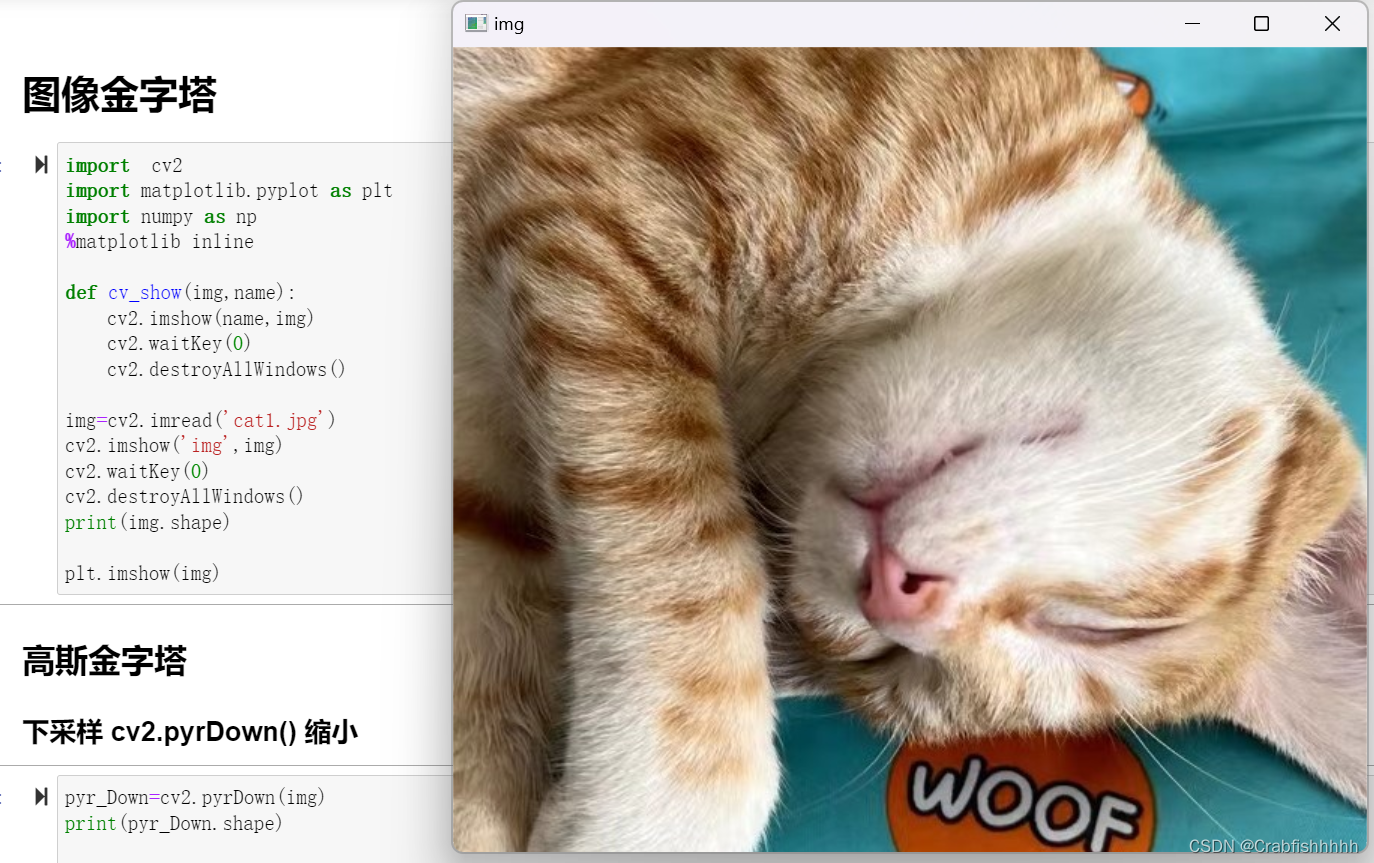Click the indented 'cv2.destroyAllWindows()' line inside cv_show
This screenshot has width=1374, height=863.
tap(226, 369)
